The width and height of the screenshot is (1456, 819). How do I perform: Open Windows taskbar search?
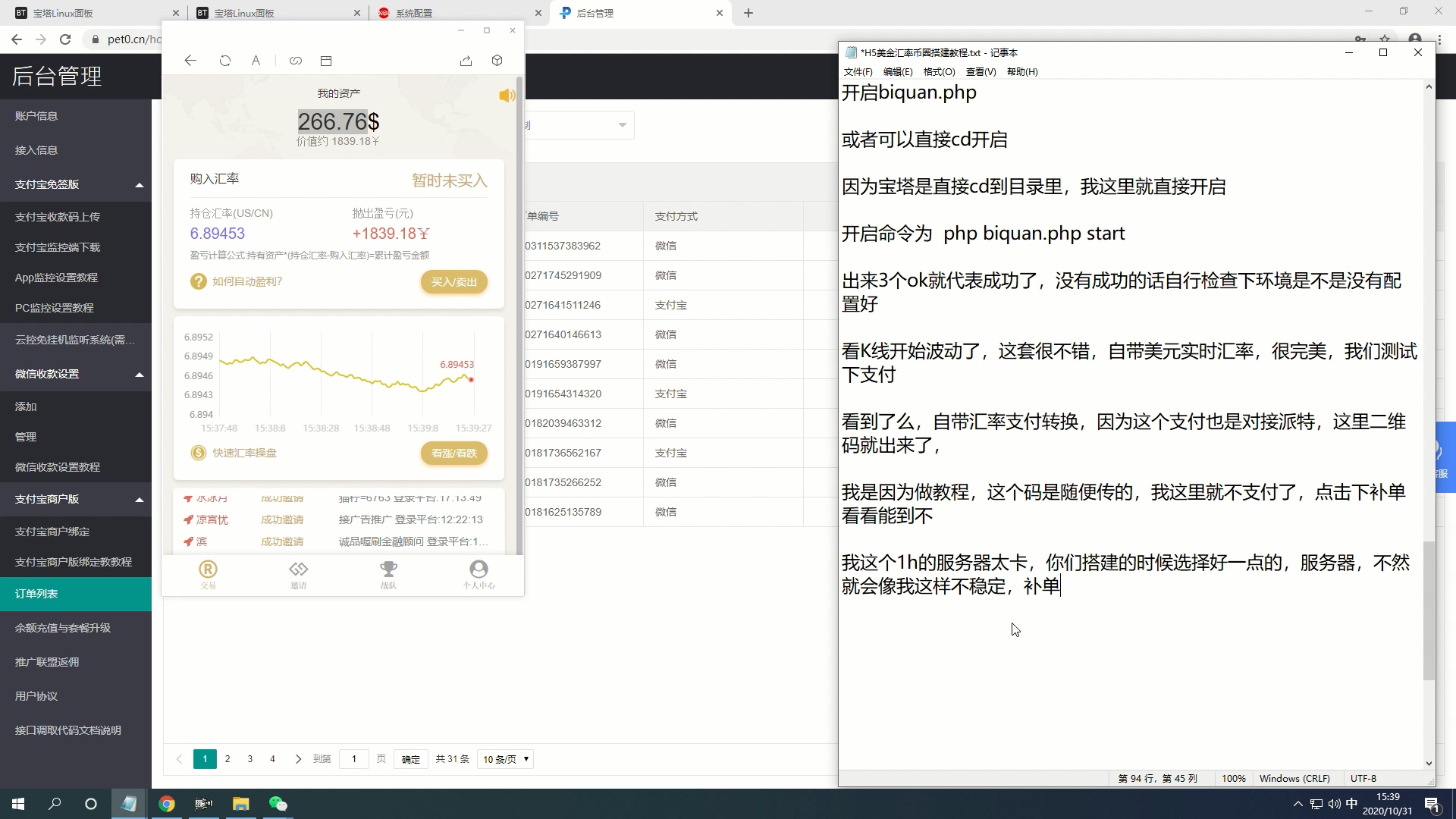[x=55, y=804]
